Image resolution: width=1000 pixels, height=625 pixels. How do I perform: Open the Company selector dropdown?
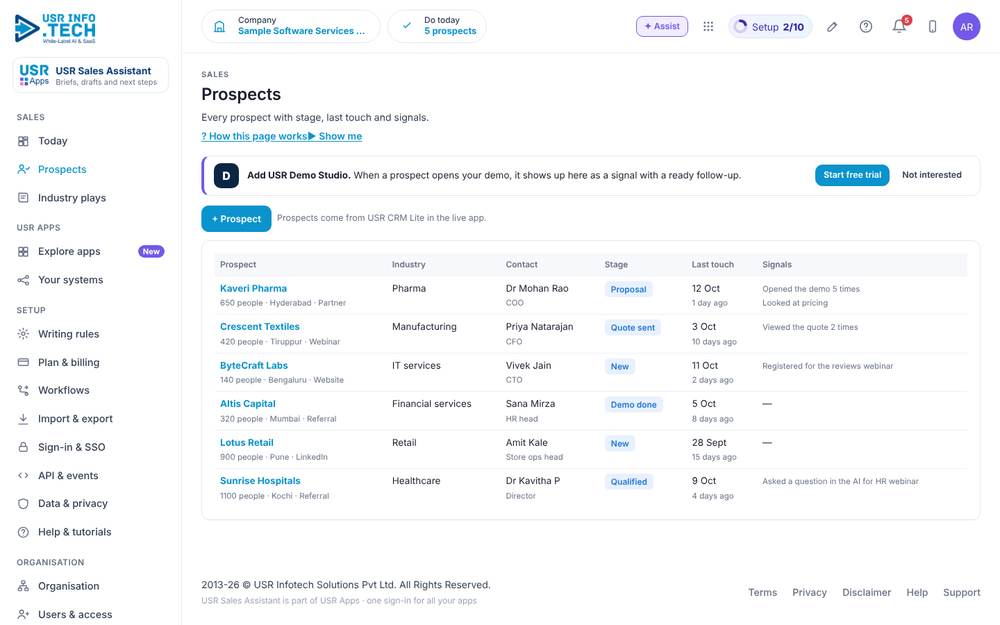[291, 26]
